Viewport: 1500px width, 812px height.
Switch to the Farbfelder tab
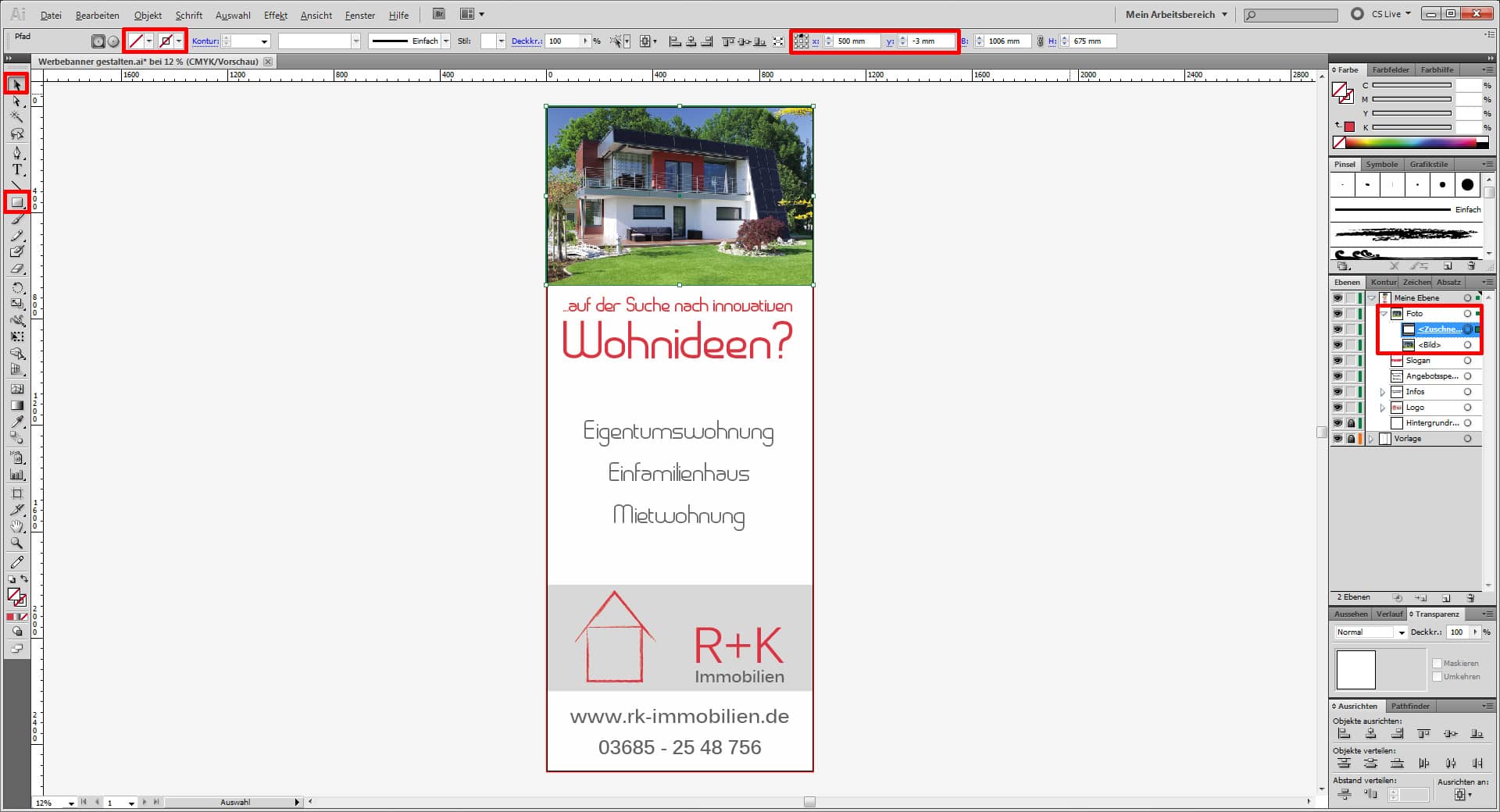pos(1390,69)
